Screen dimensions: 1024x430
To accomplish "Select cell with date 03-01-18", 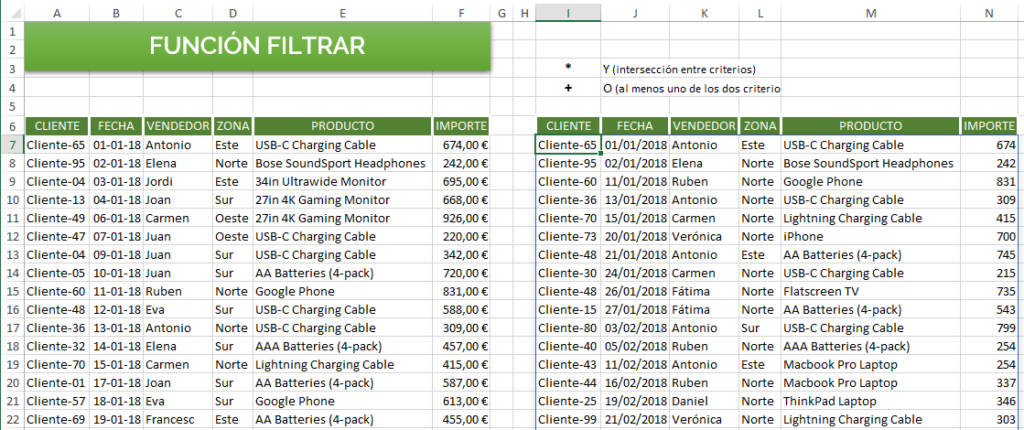I will 116,182.
